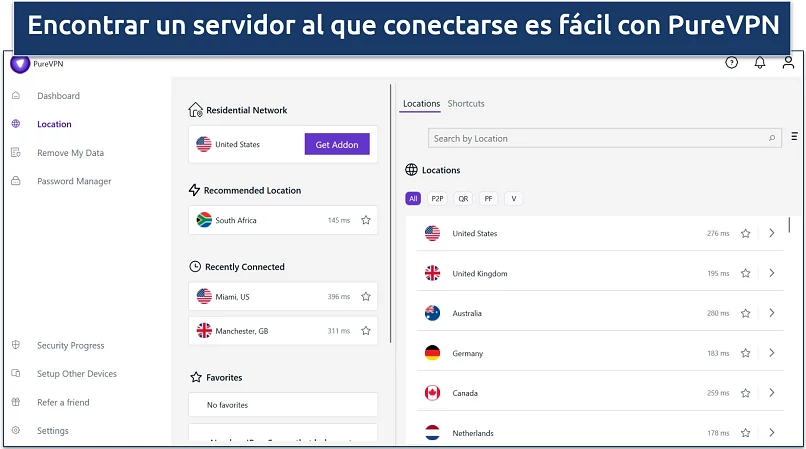The image size is (806, 449).
Task: Star Canada as favorite
Action: [745, 393]
